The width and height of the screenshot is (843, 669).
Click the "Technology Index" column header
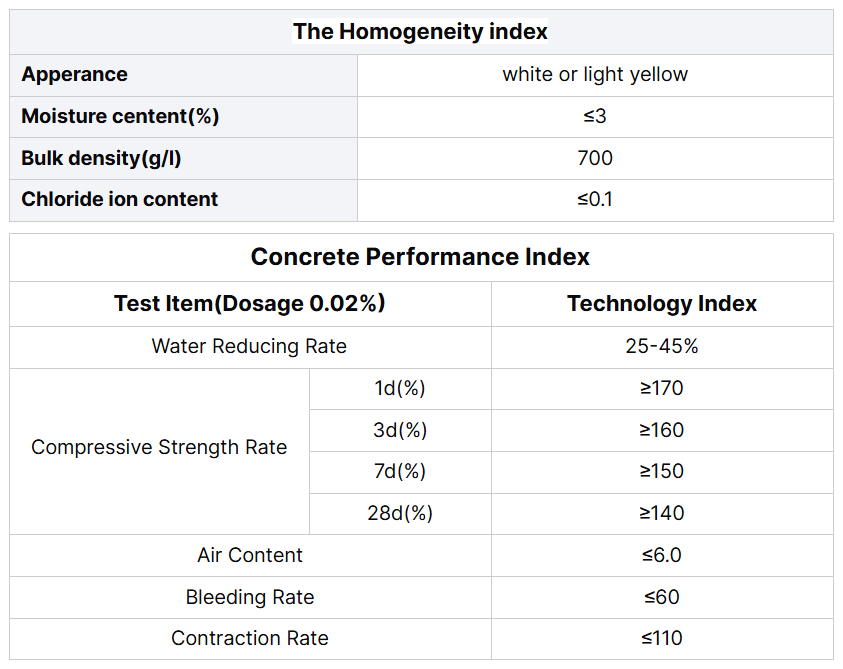pos(662,303)
